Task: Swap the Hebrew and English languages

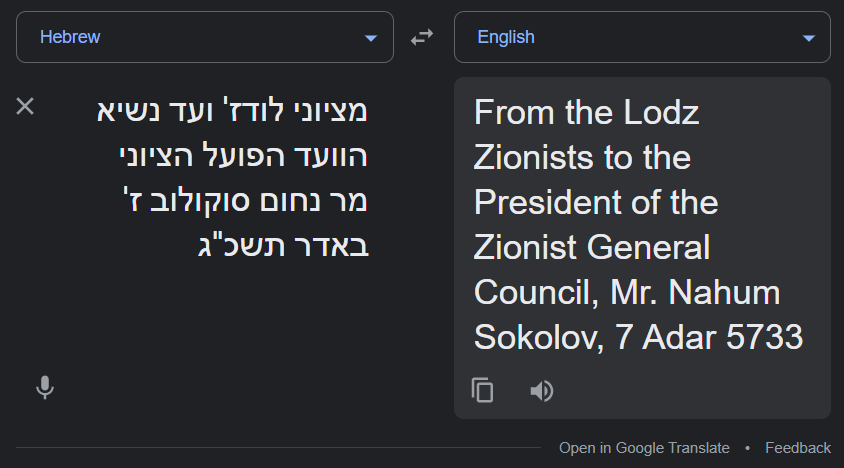Action: click(422, 37)
